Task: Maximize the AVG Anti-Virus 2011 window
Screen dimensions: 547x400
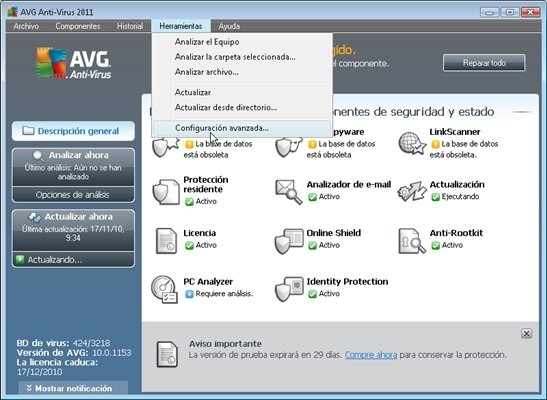Action: pos(510,12)
